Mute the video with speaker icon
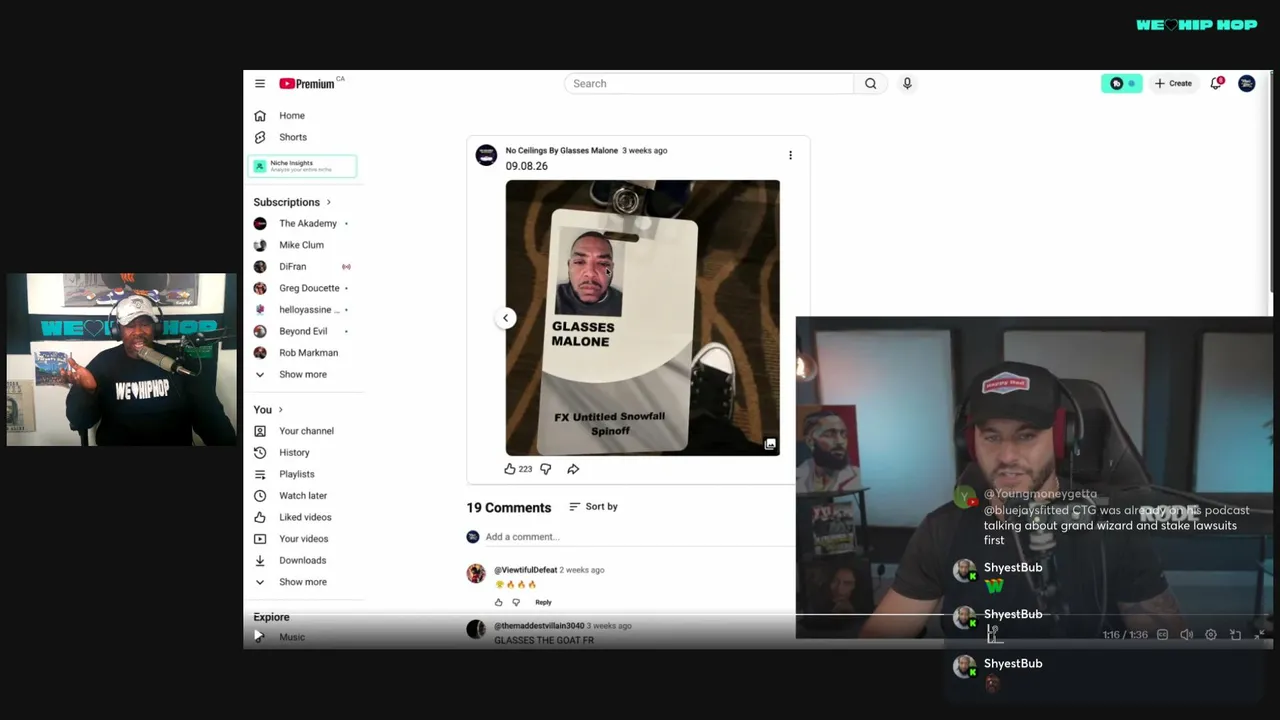The image size is (1280, 720). click(x=1187, y=635)
